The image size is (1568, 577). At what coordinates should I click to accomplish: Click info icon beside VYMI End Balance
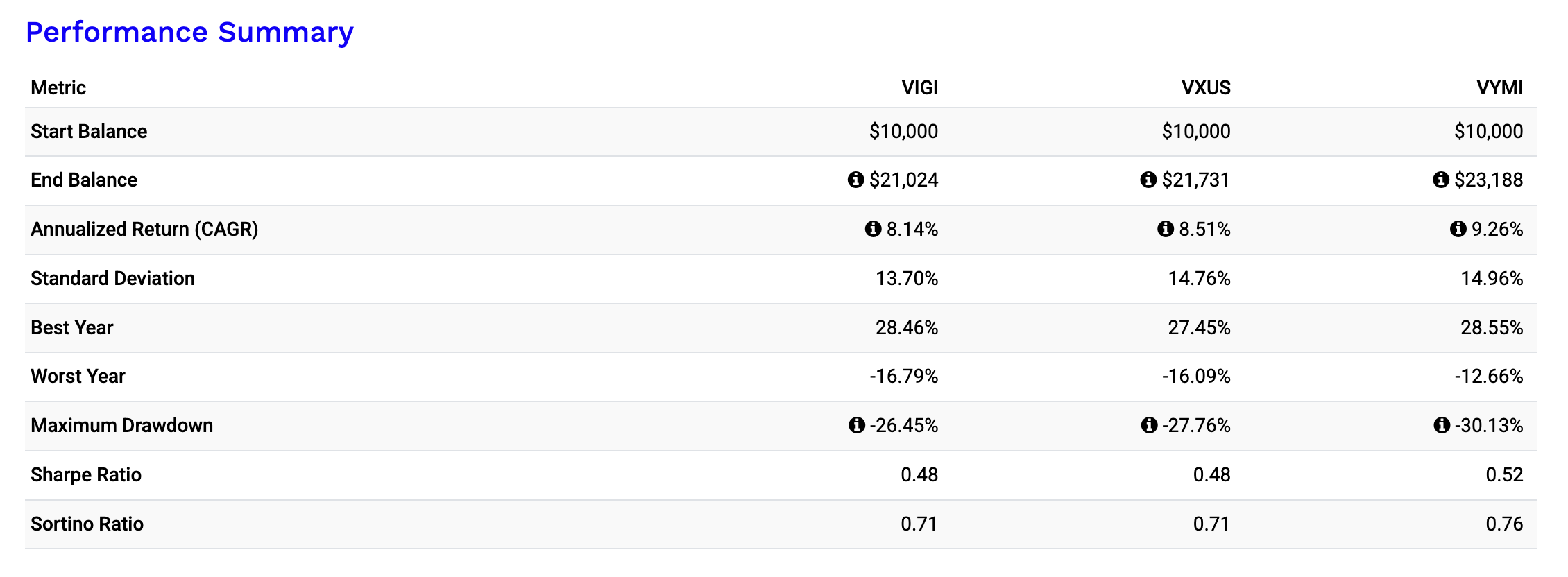(x=1441, y=180)
